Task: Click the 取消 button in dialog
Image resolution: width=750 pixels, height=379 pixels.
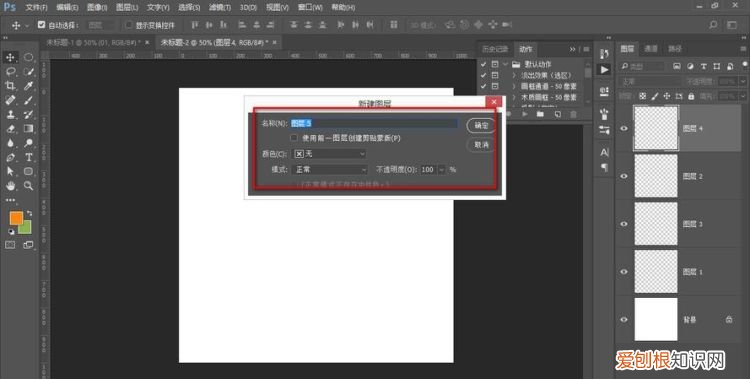Action: point(481,145)
